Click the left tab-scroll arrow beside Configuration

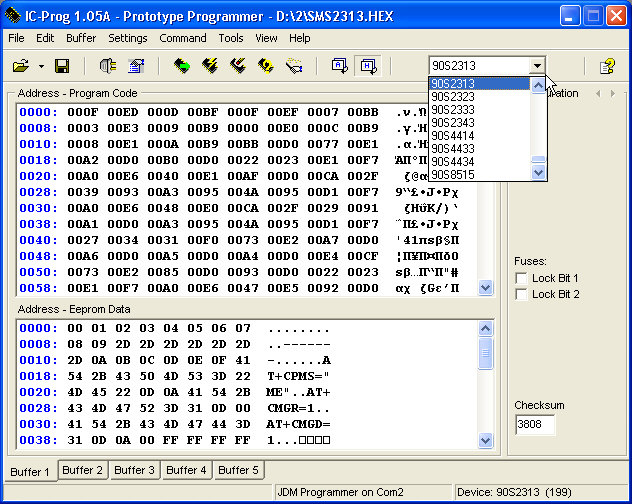pyautogui.click(x=598, y=94)
